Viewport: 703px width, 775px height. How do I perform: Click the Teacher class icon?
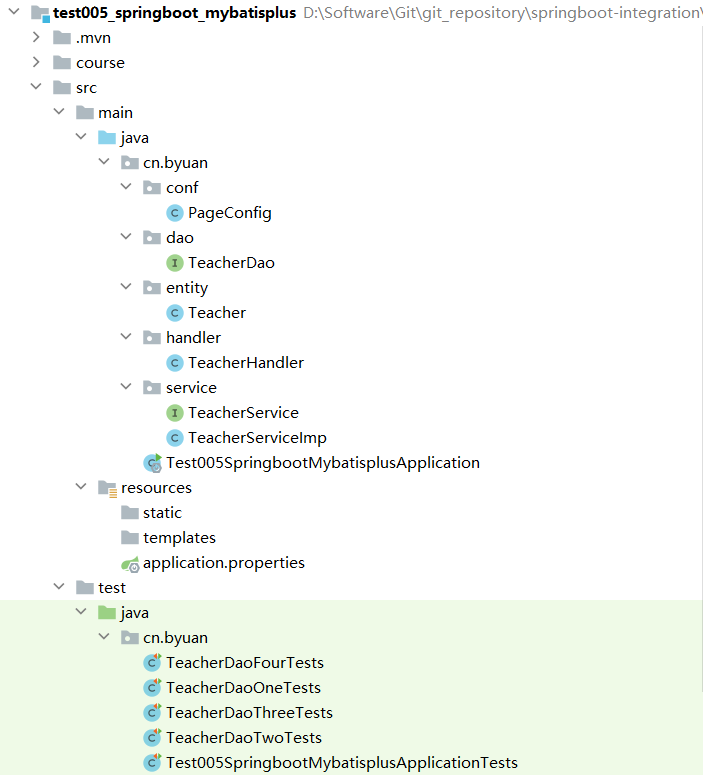pyautogui.click(x=175, y=313)
